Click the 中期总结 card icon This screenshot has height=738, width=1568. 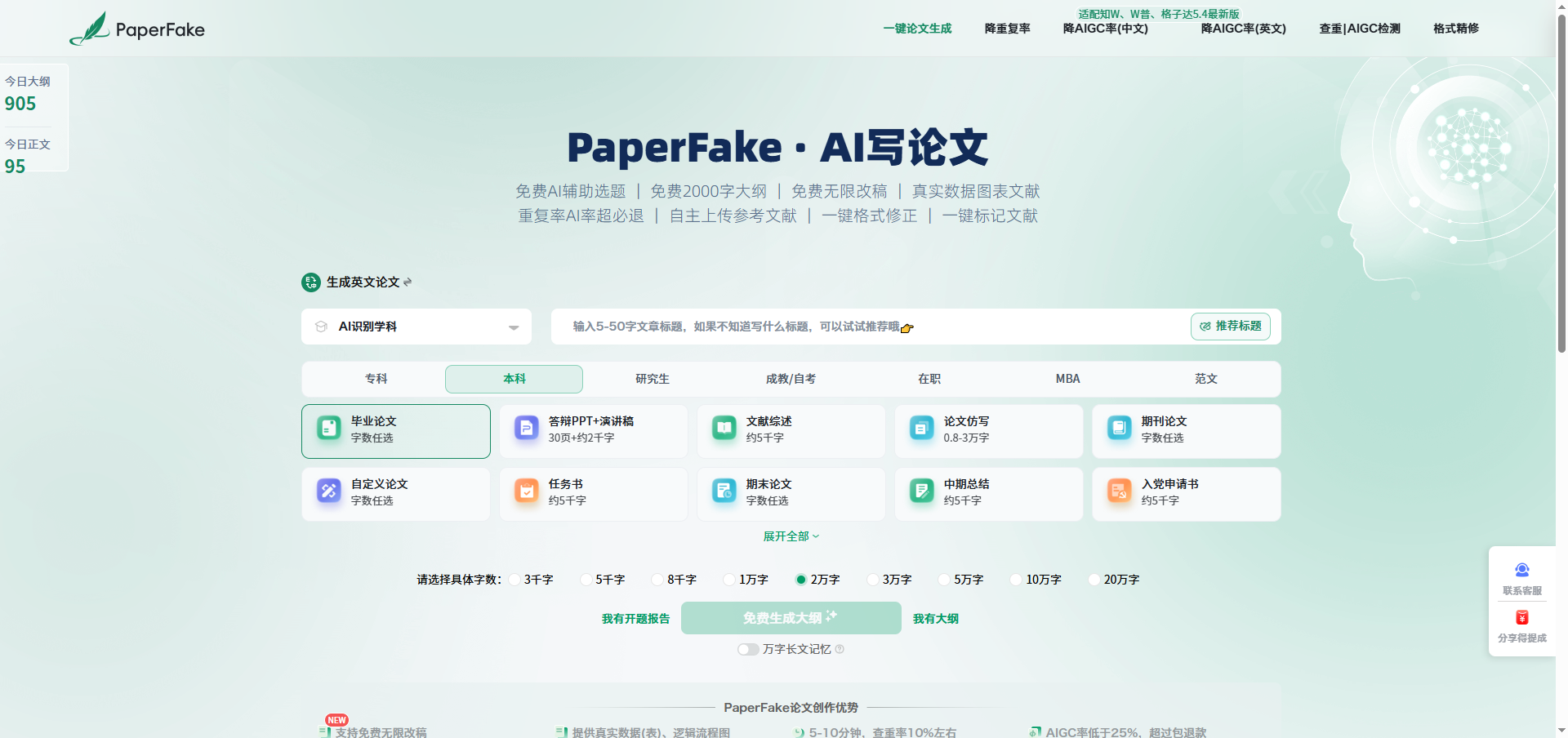coord(921,491)
